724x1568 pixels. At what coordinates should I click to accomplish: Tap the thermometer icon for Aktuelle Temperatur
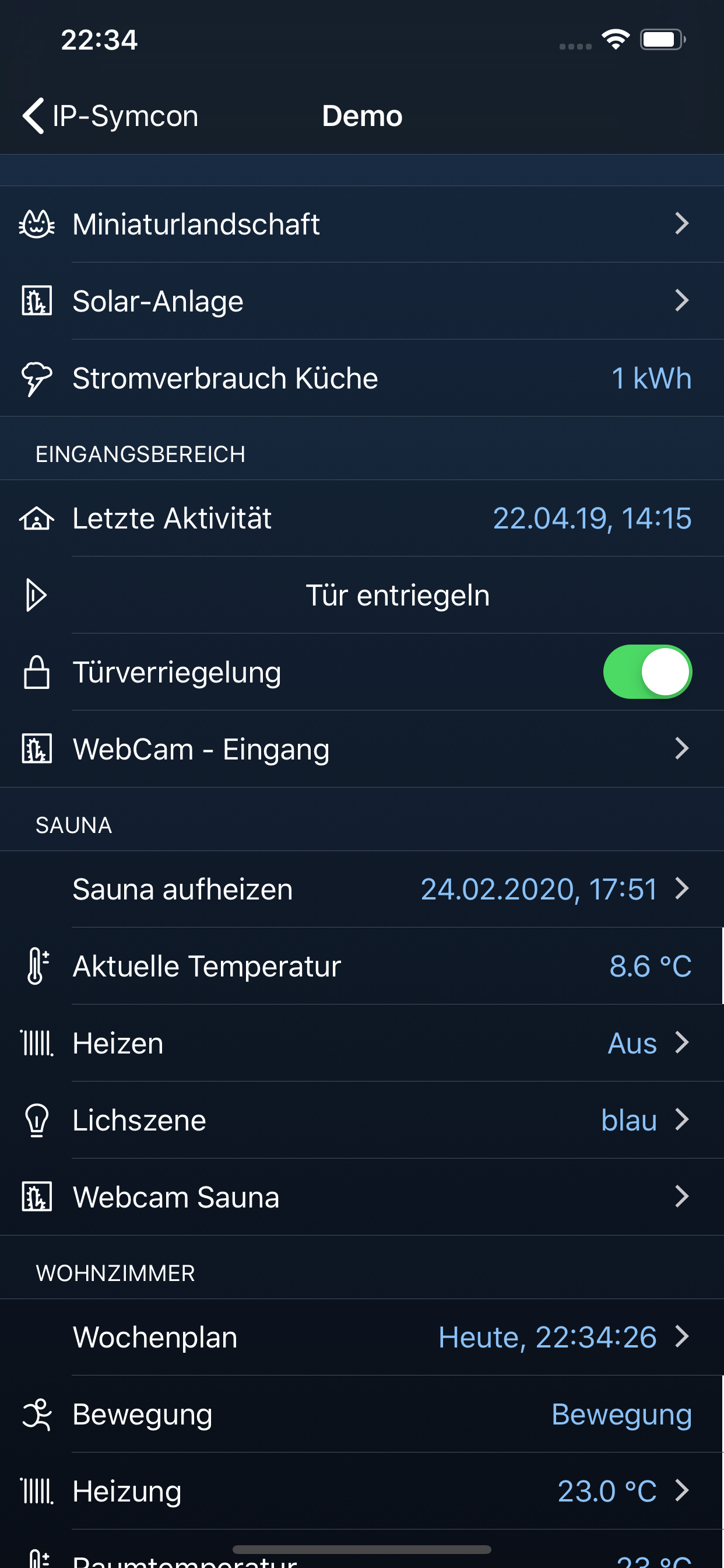click(37, 966)
